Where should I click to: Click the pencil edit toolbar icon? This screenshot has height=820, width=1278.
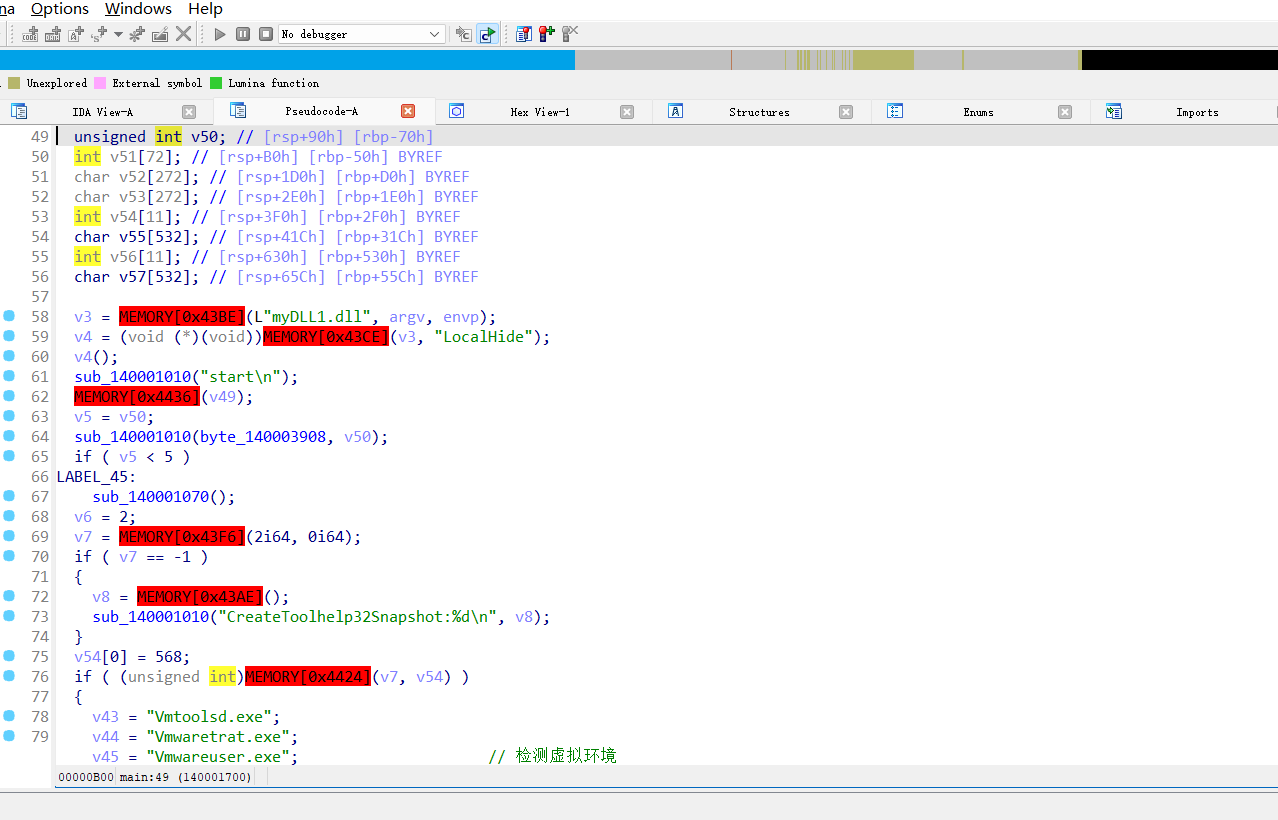(x=160, y=34)
